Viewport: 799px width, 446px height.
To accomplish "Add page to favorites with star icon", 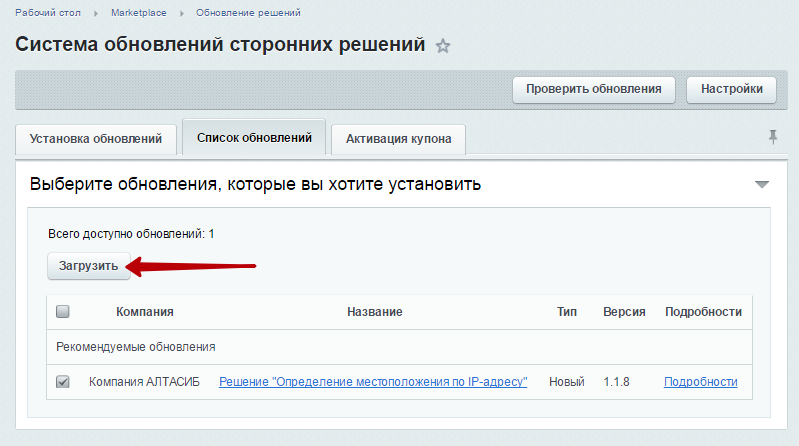I will 443,46.
